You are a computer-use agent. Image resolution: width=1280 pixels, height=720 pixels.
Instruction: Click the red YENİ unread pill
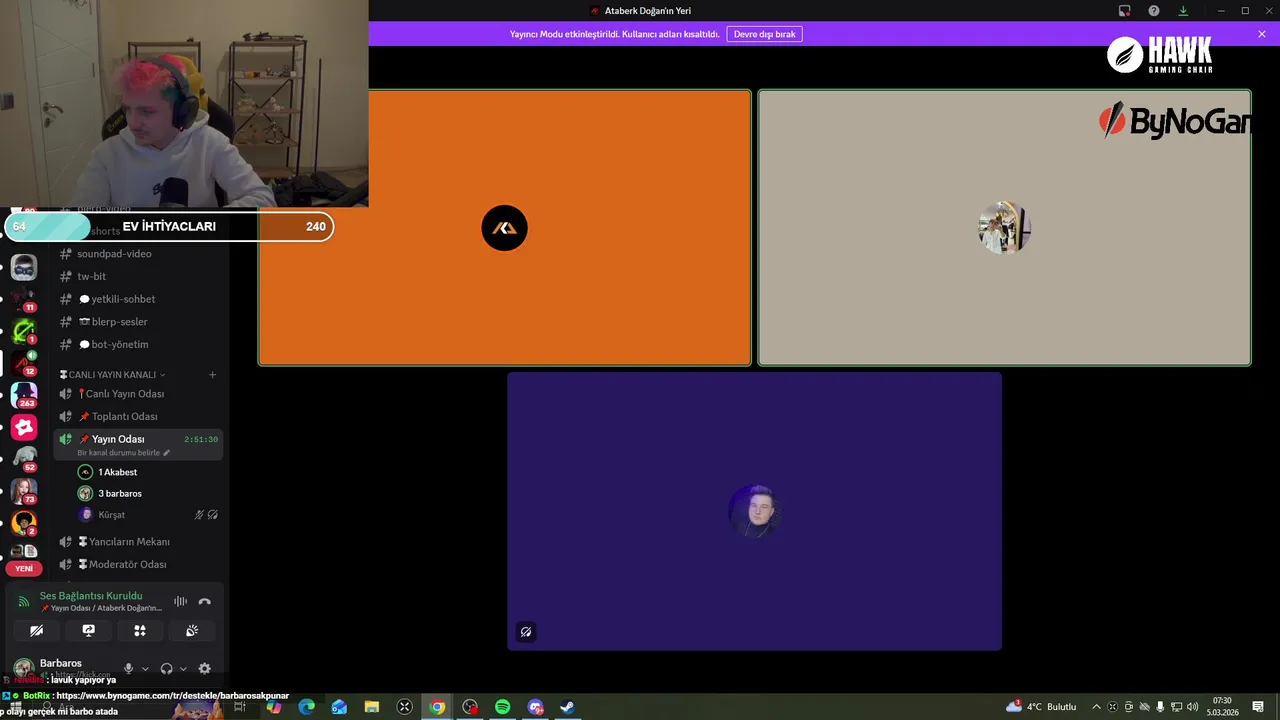24,568
